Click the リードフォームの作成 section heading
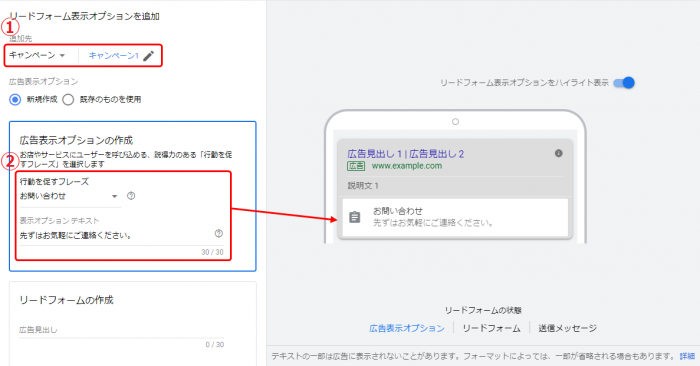The image size is (700, 366). pyautogui.click(x=66, y=300)
